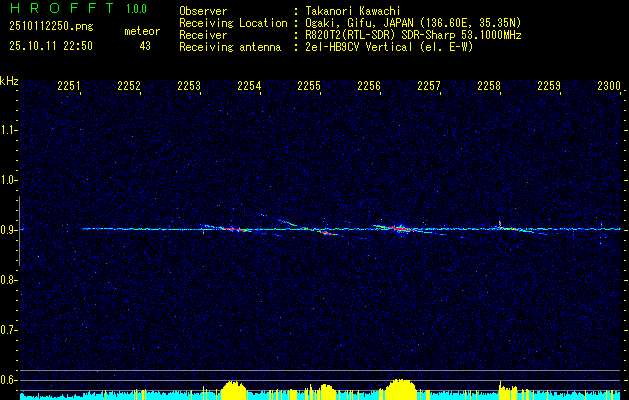Click observer name Takanori Kawachi

click(x=353, y=11)
